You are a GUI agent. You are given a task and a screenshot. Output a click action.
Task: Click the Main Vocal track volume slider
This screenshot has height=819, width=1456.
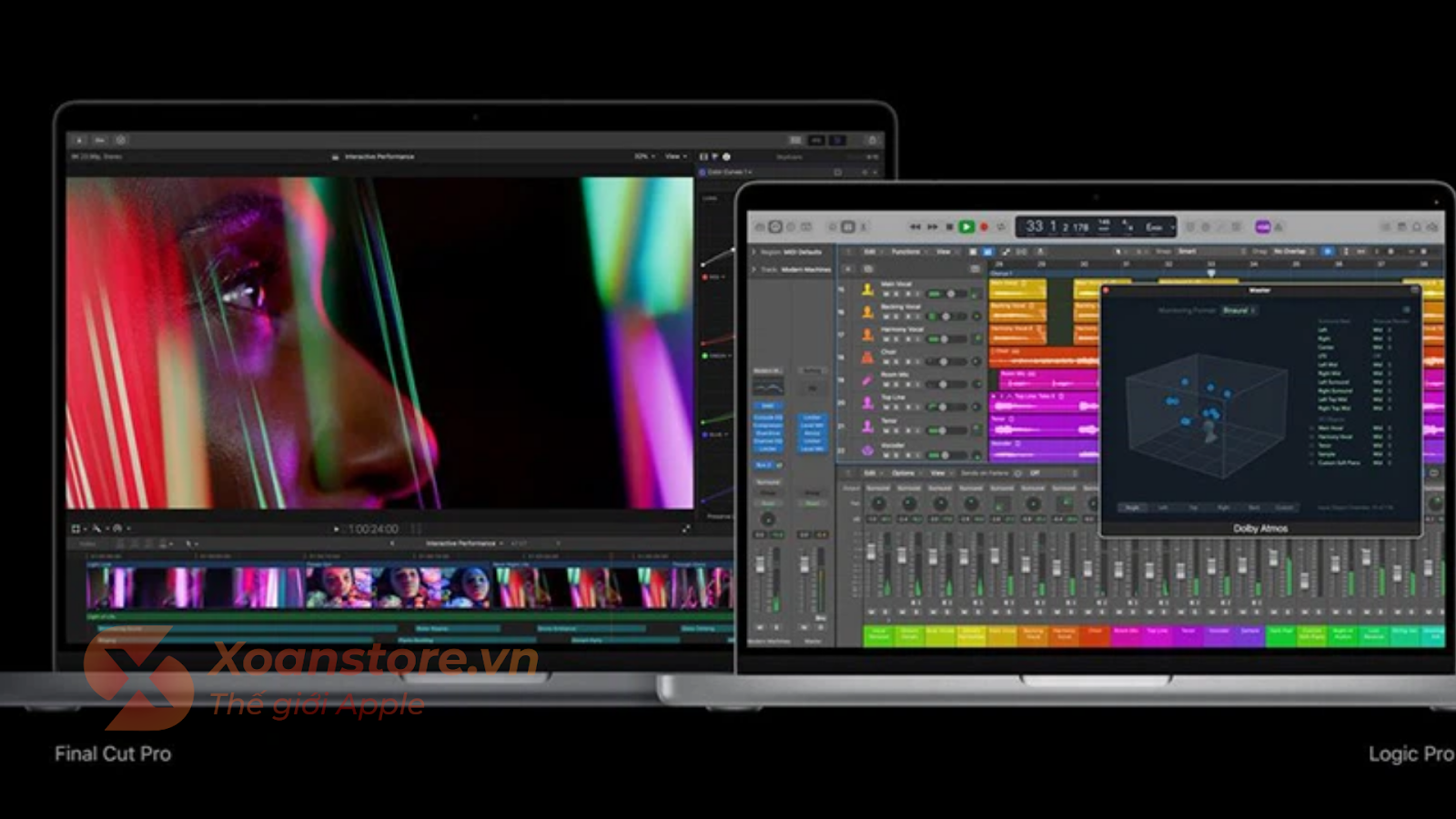[946, 294]
